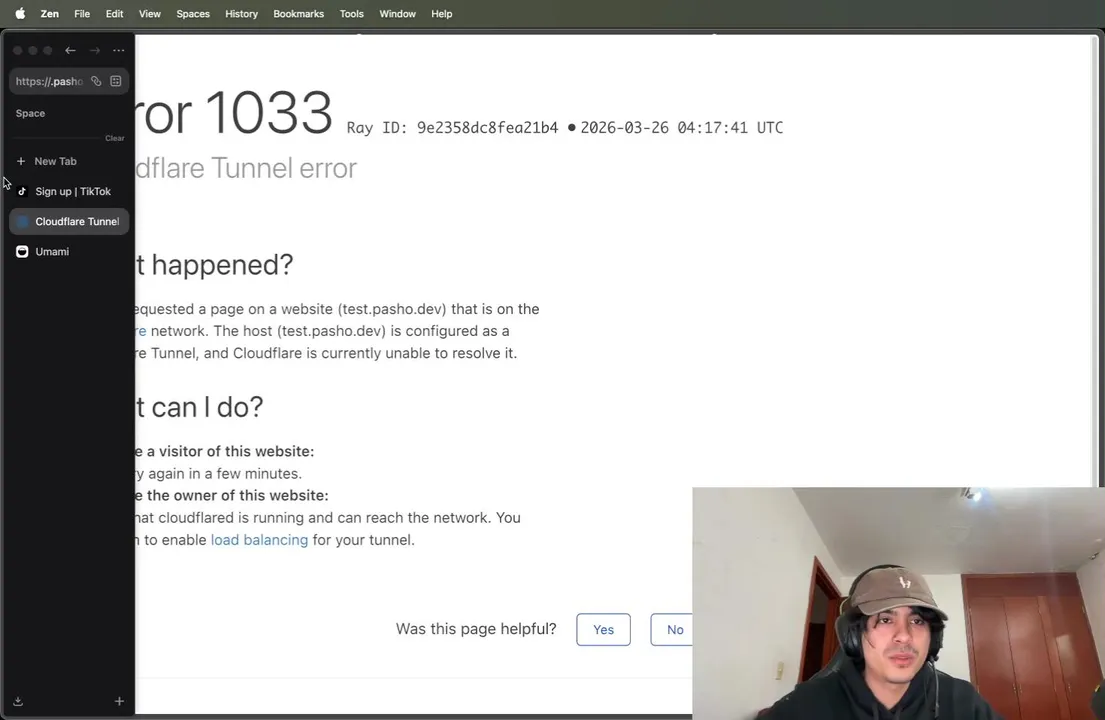
Task: Open a New Tab from the sidebar
Action: click(x=68, y=161)
